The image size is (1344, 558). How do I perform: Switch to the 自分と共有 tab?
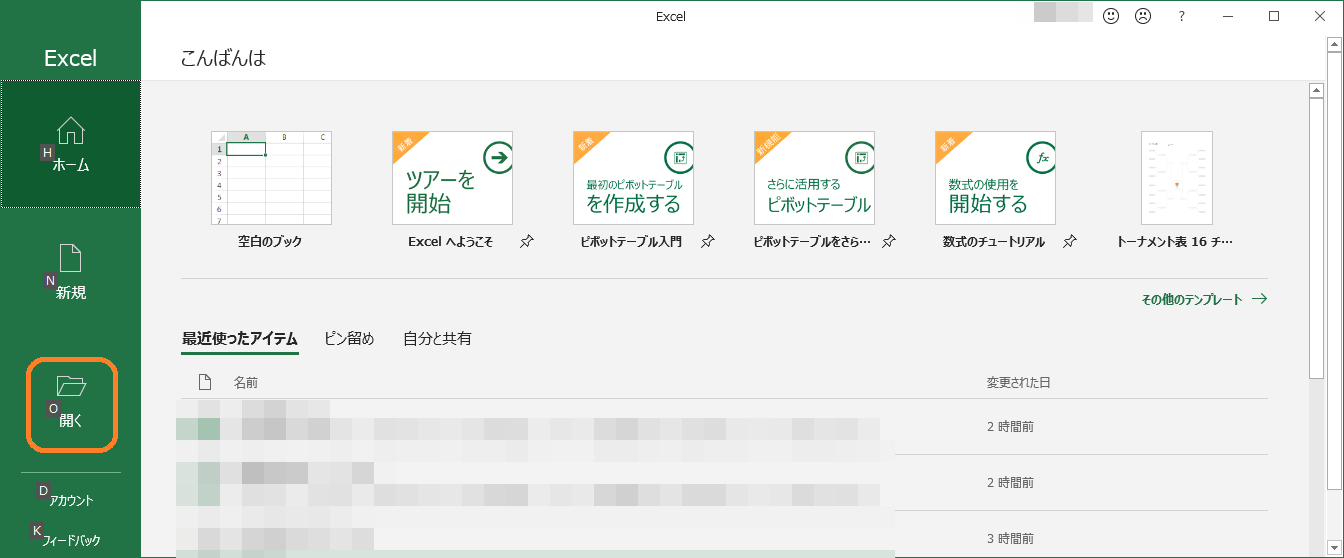pos(437,339)
